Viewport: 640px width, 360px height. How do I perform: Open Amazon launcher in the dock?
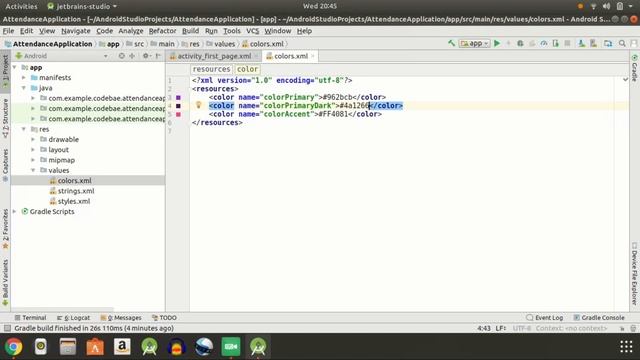122,347
